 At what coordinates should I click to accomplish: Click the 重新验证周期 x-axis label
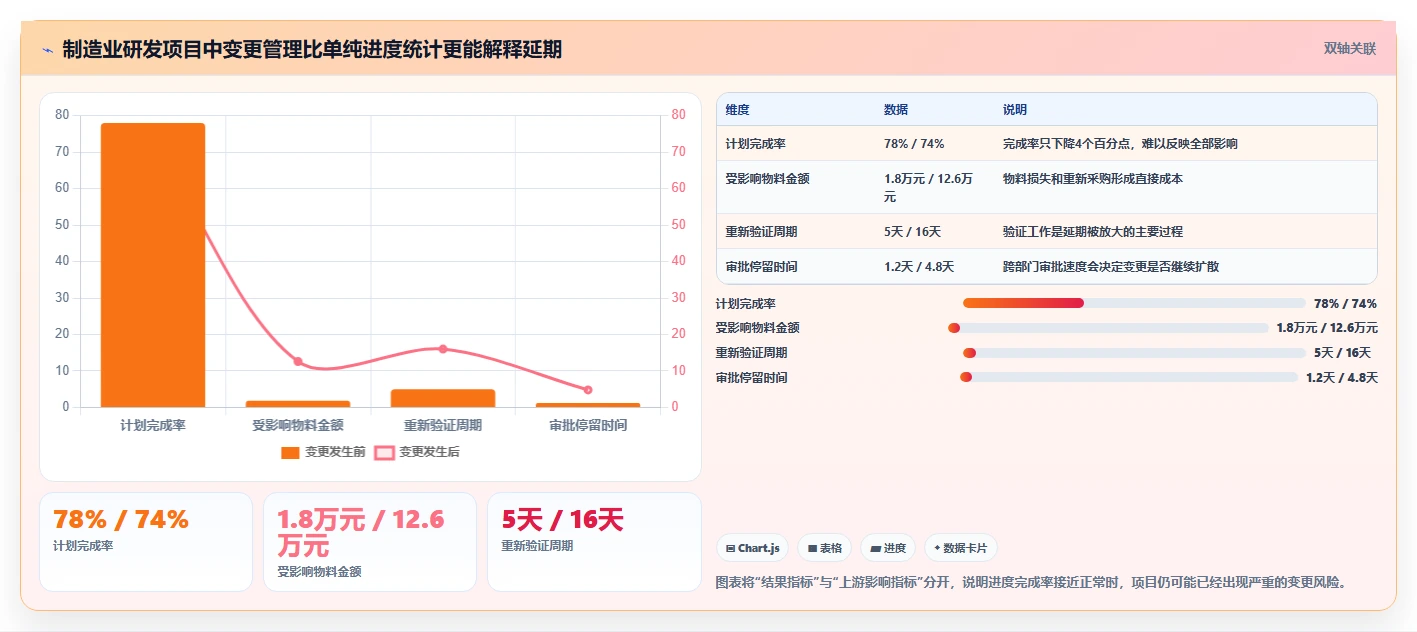coord(443,425)
